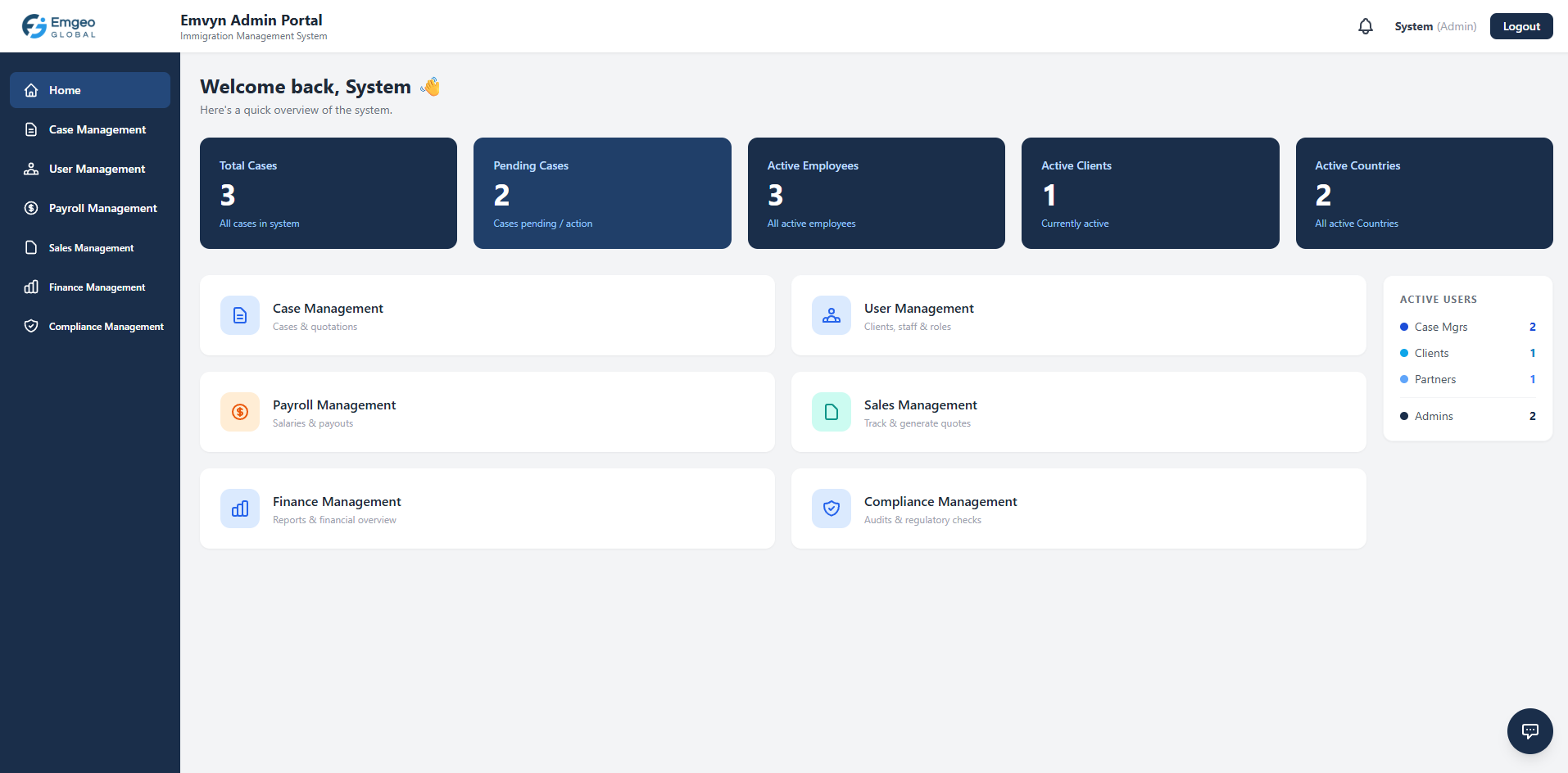Click the Case Management document icon in sidebar

point(31,129)
